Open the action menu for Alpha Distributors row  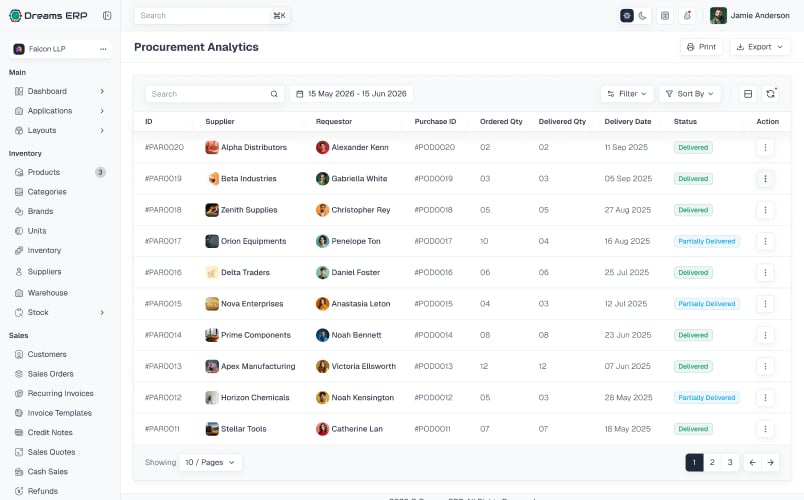click(x=765, y=147)
